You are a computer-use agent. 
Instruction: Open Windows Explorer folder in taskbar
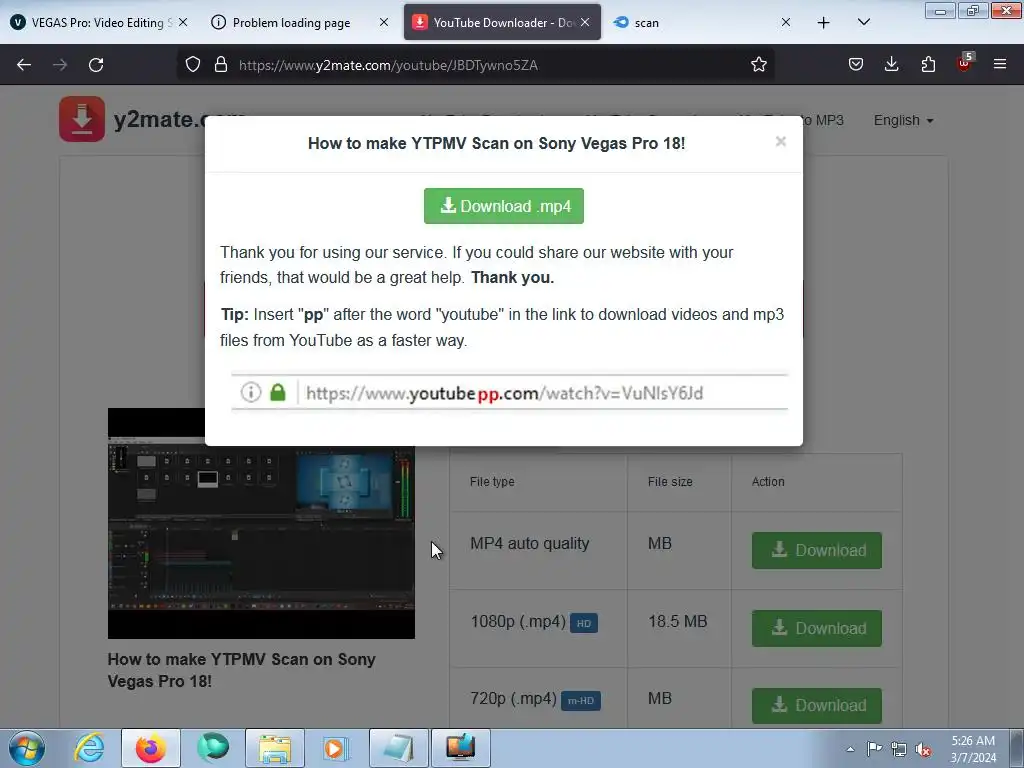[275, 748]
